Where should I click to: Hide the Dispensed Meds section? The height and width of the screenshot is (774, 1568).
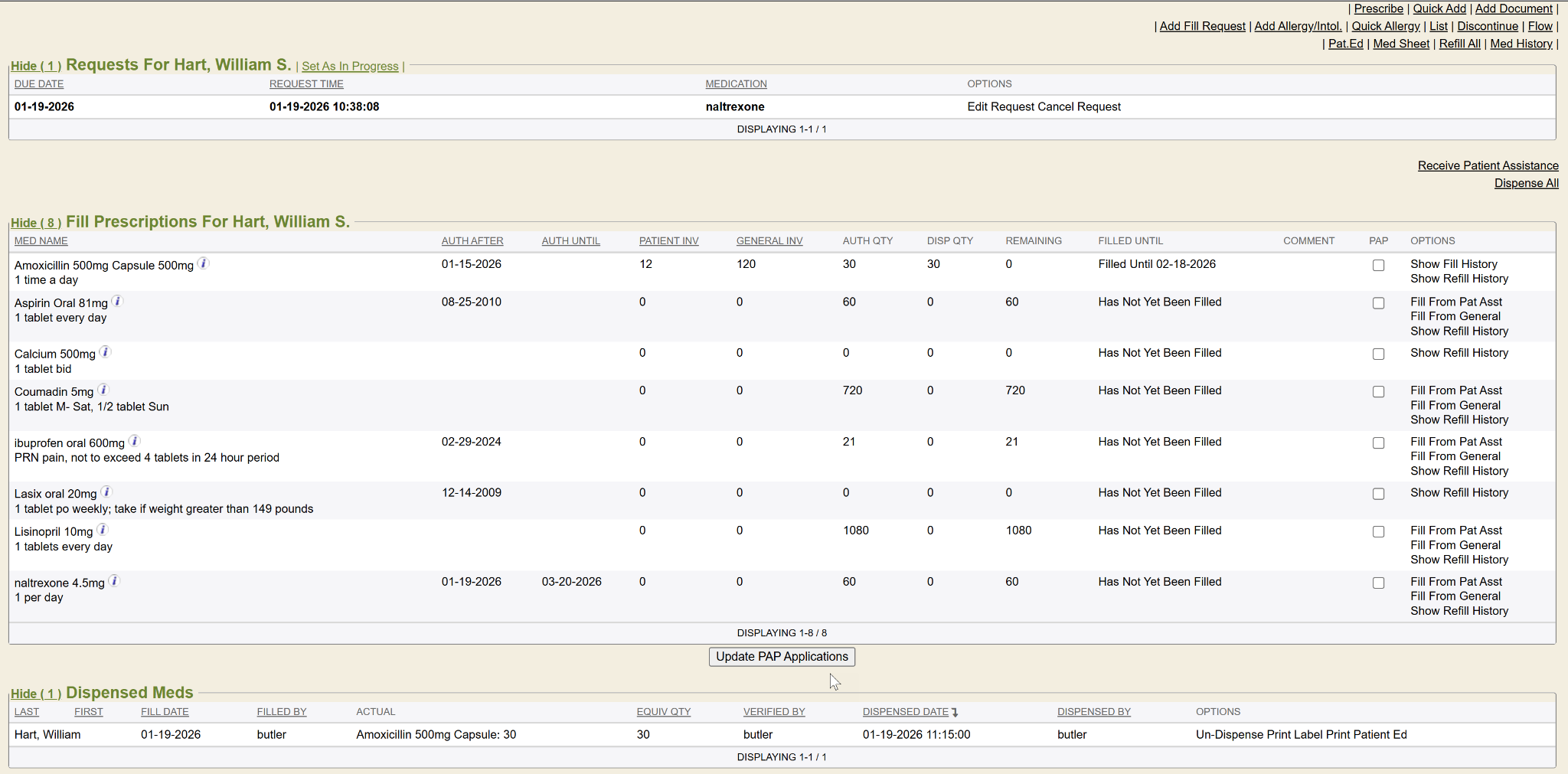point(36,694)
